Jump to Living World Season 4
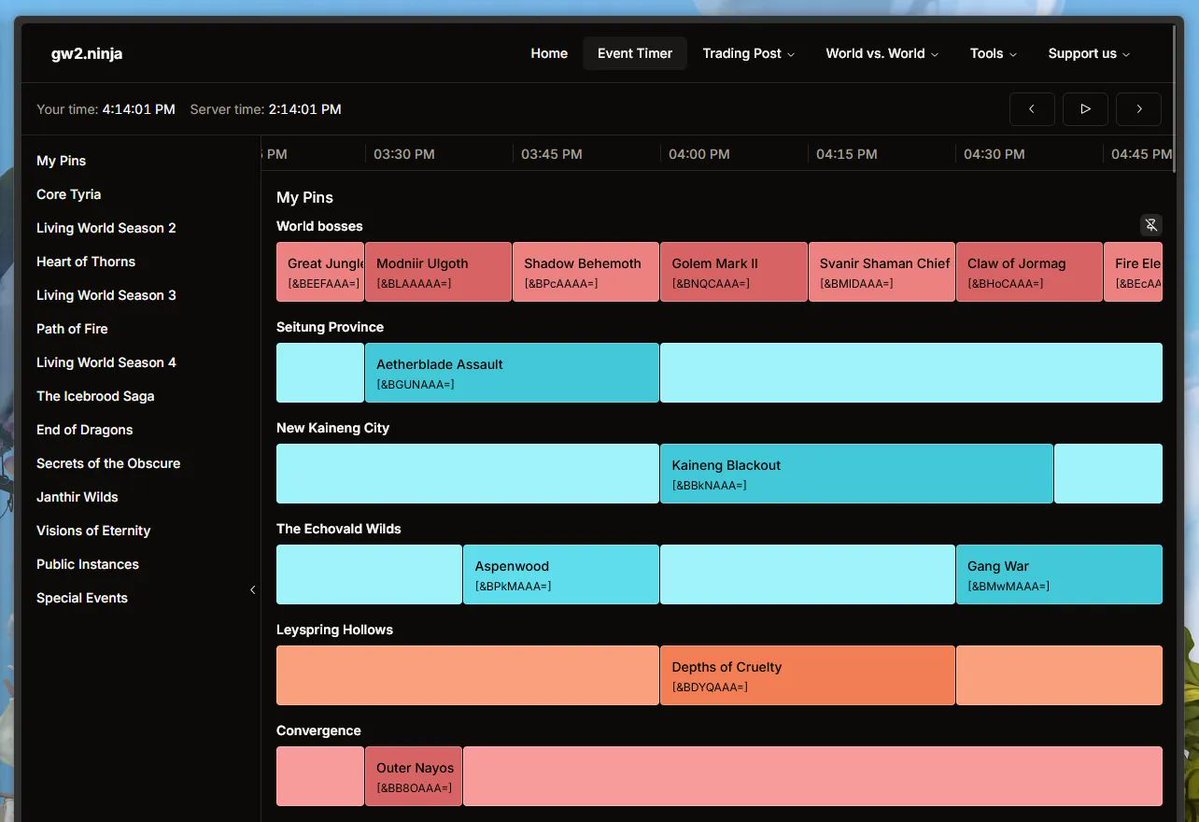 (106, 362)
